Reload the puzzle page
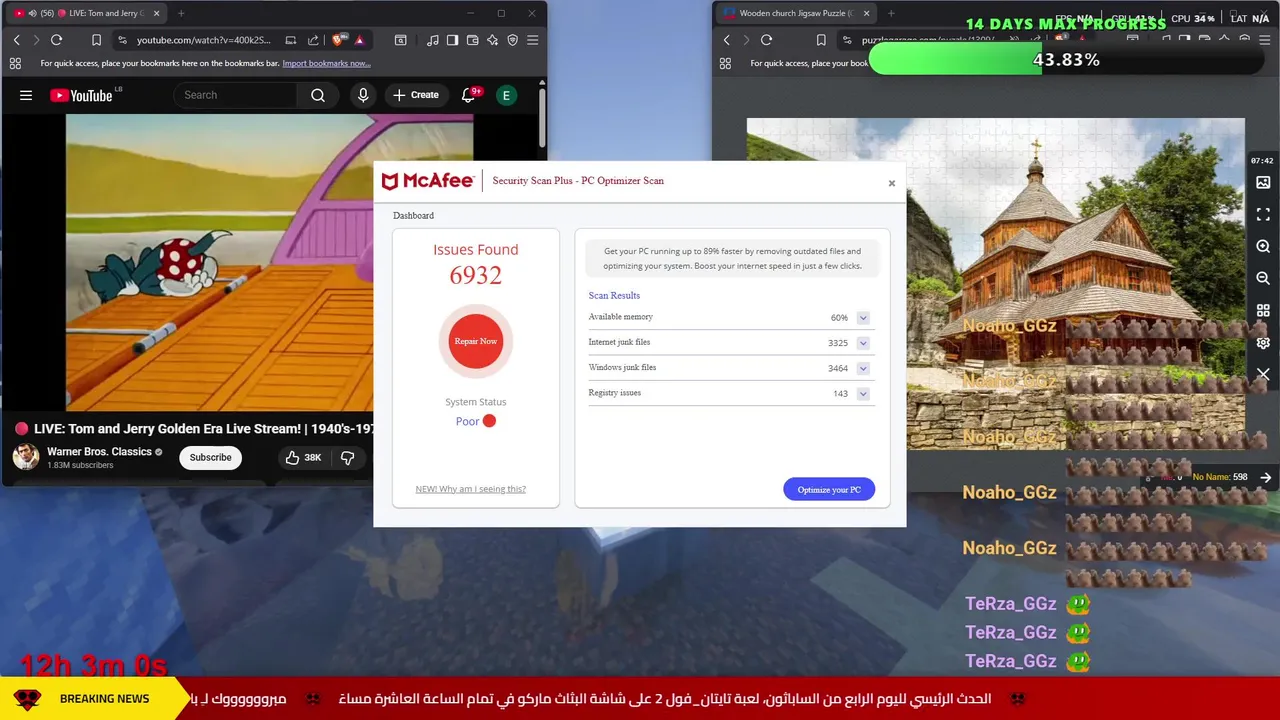Image resolution: width=1280 pixels, height=720 pixels. click(767, 40)
